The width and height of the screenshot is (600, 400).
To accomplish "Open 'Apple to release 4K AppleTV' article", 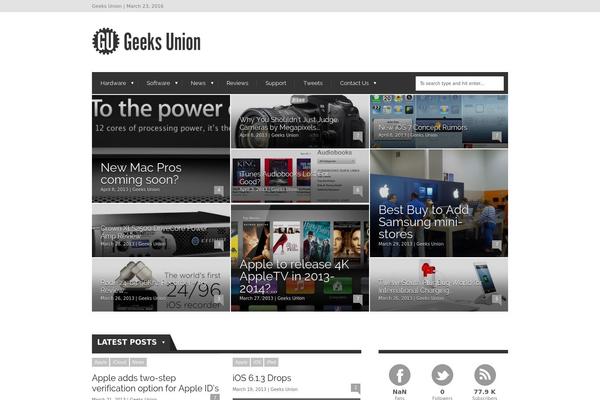I will [294, 276].
